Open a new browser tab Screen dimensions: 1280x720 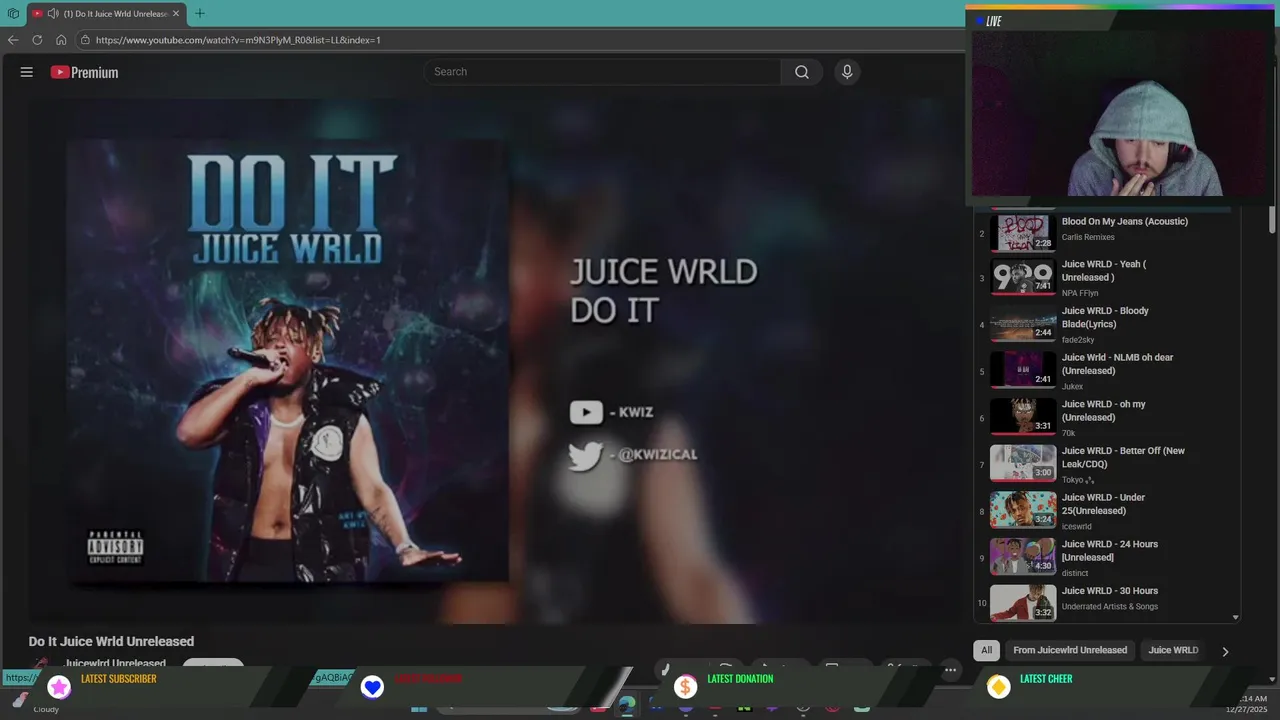pyautogui.click(x=200, y=13)
